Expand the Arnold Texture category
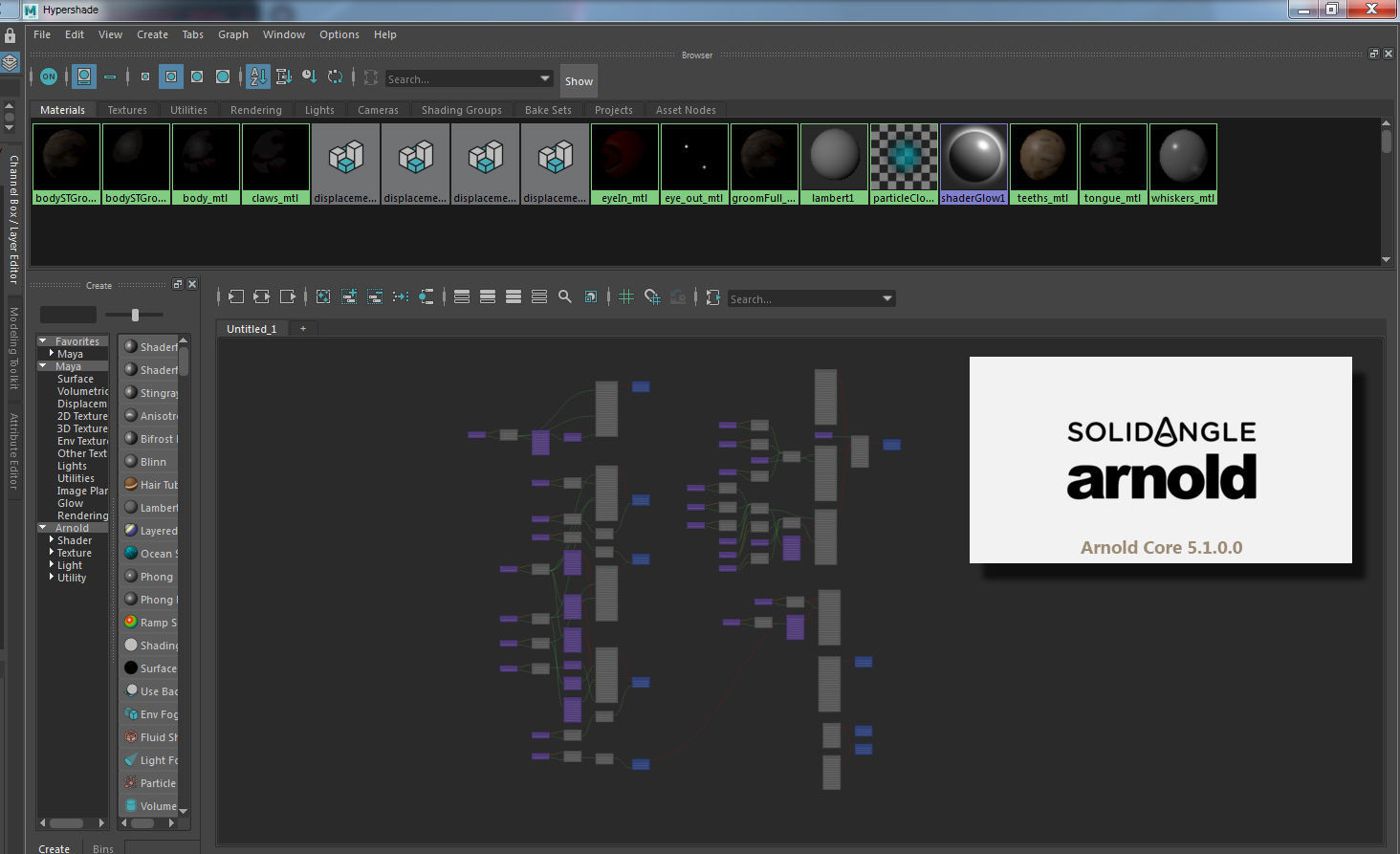 pos(52,553)
